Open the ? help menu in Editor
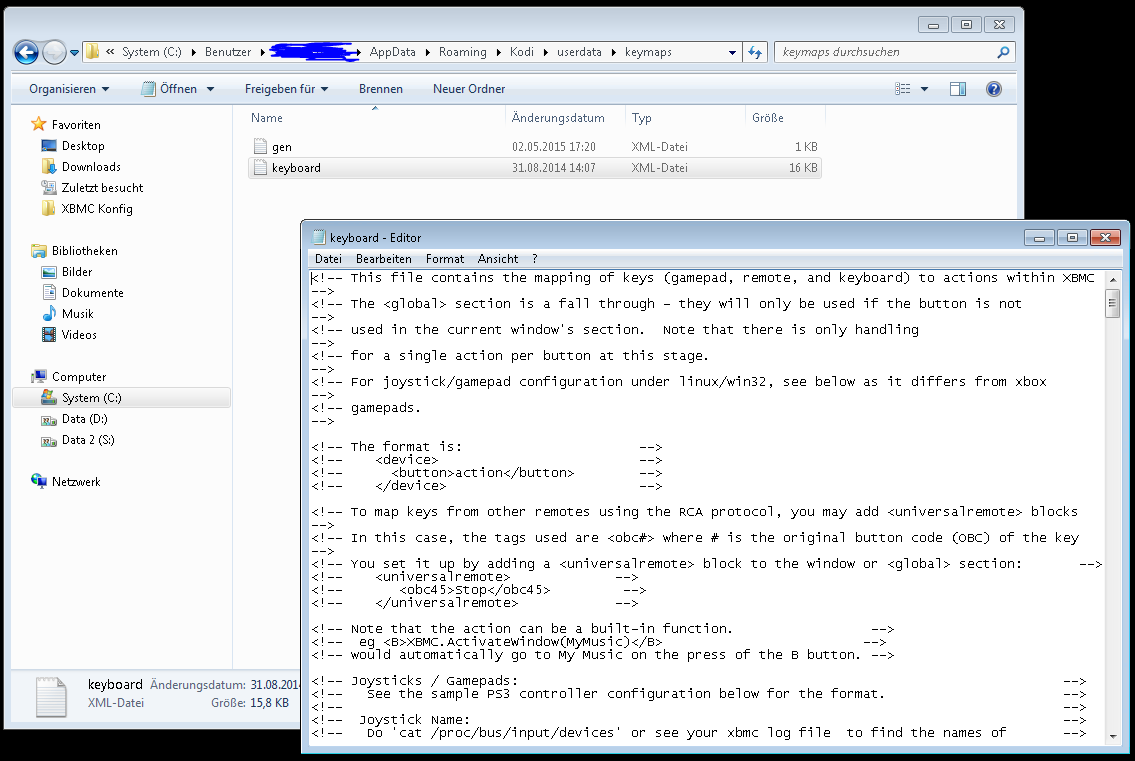The height and width of the screenshot is (761, 1135). (x=535, y=258)
